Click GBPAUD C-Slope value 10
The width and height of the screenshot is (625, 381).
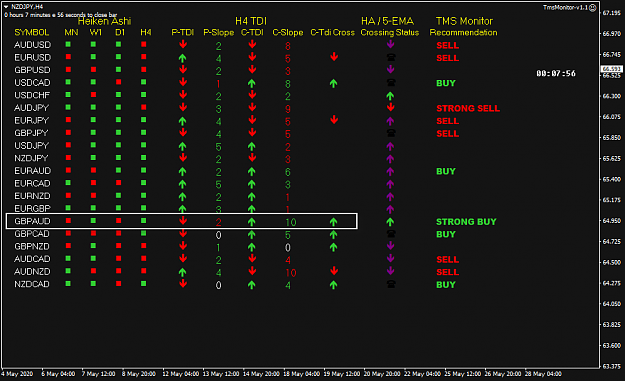[x=291, y=222]
